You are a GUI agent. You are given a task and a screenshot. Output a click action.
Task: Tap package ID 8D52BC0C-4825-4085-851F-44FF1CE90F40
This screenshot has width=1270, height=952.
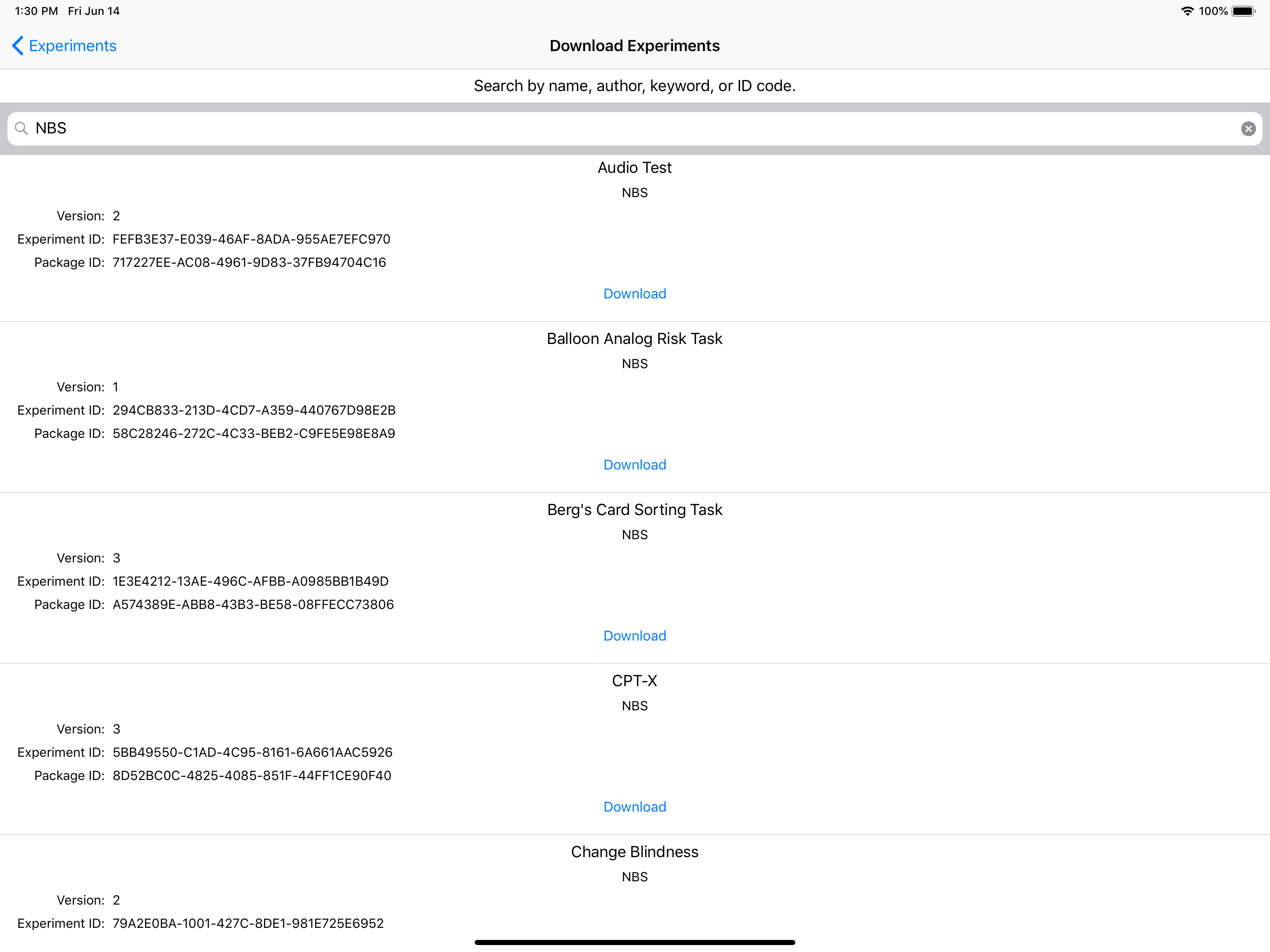[x=252, y=776]
